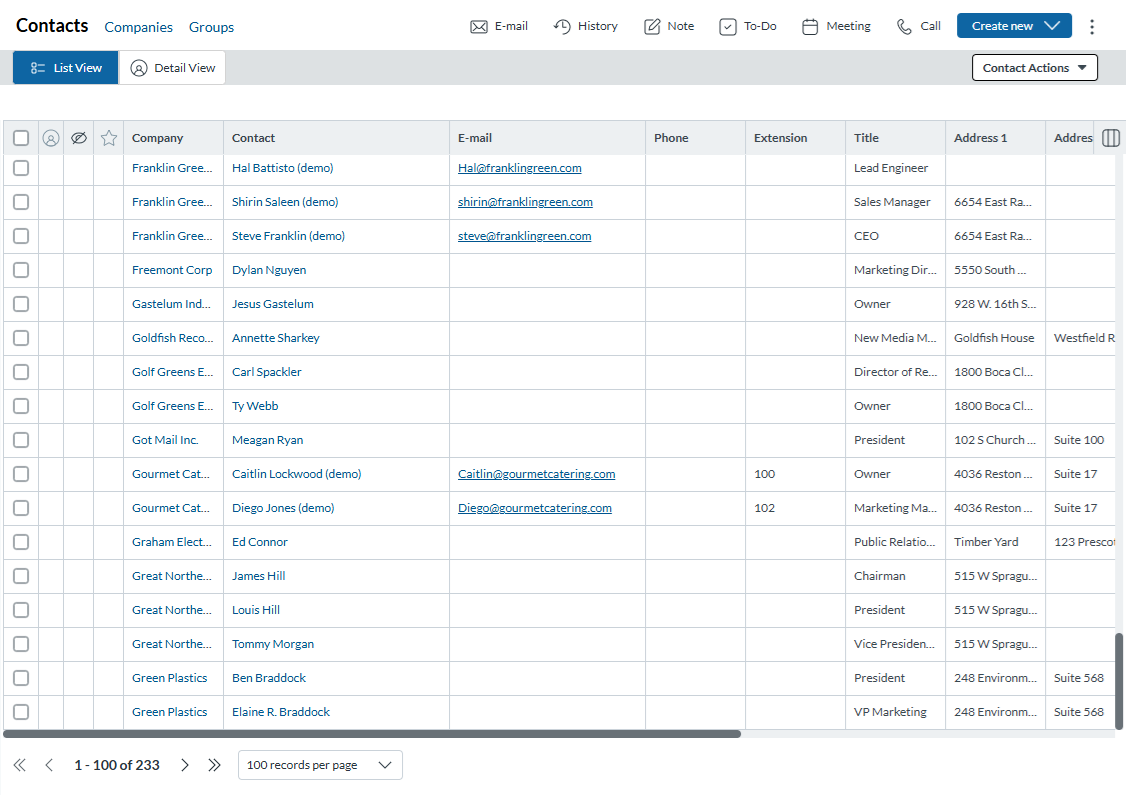The height and width of the screenshot is (795, 1126).
Task: Click the vertical scrollbar thumb of the table
Action: click(x=1118, y=682)
